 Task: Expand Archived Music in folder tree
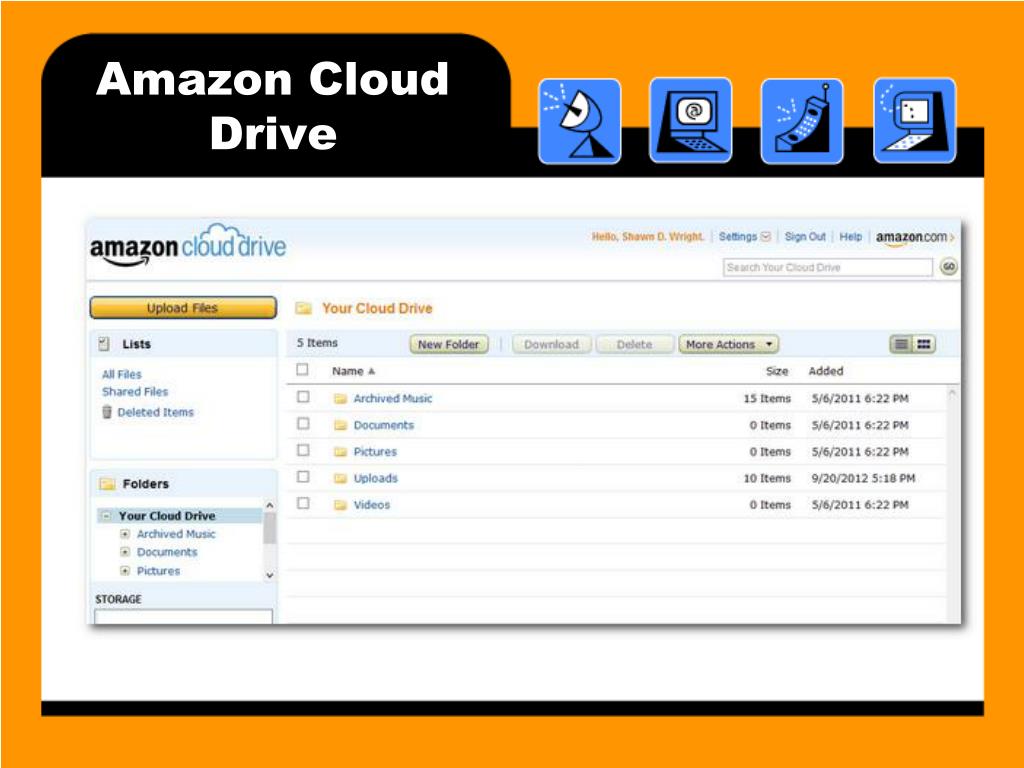[x=125, y=534]
